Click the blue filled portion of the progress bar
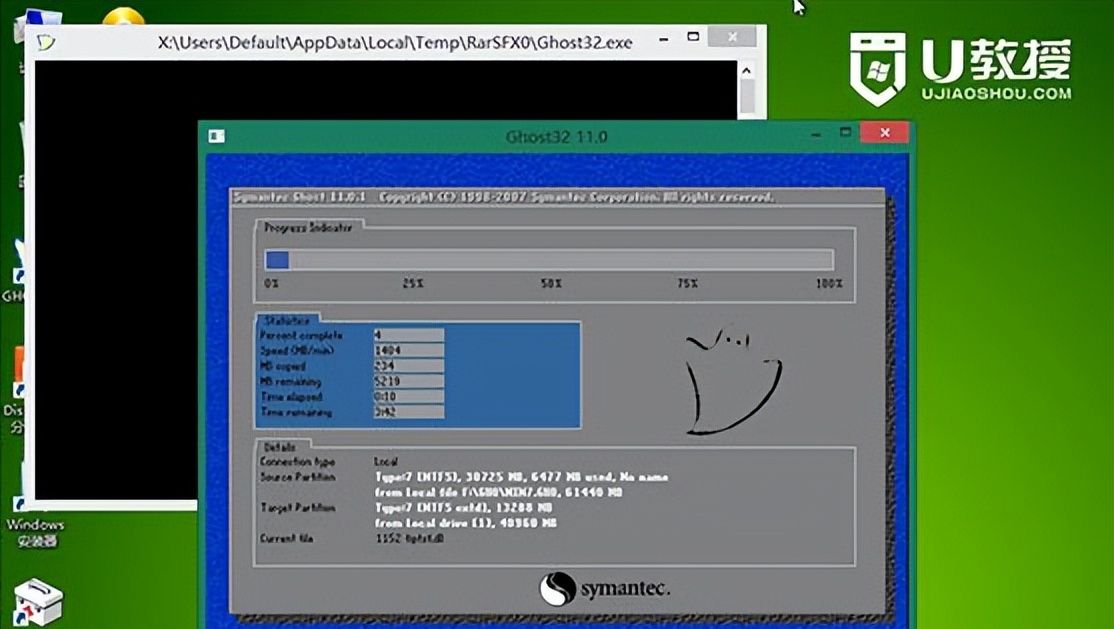The height and width of the screenshot is (629, 1114). [x=277, y=259]
